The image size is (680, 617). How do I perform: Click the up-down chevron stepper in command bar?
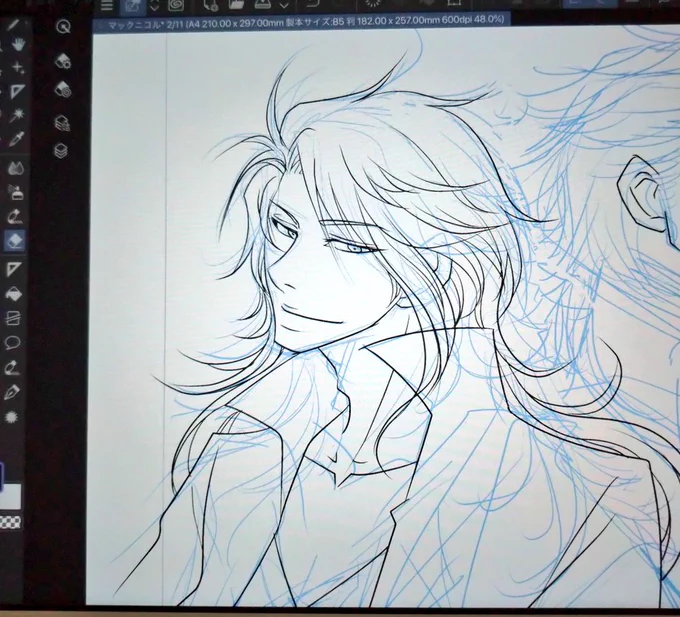click(x=154, y=6)
